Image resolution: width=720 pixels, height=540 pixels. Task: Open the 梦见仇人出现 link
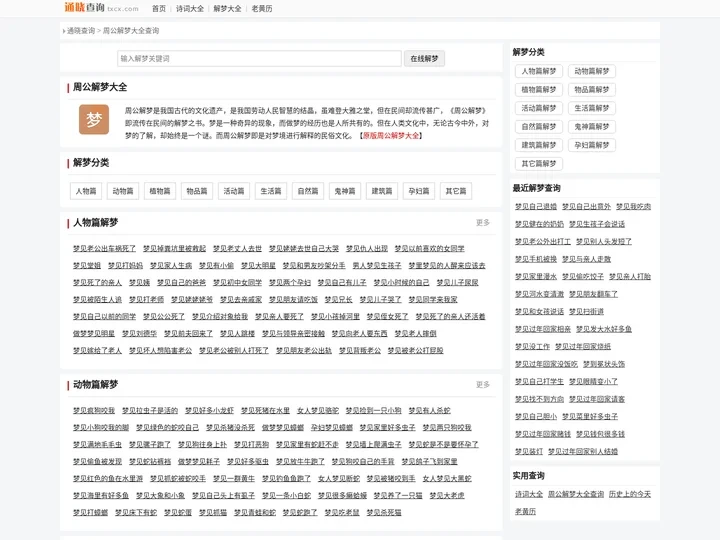367,248
